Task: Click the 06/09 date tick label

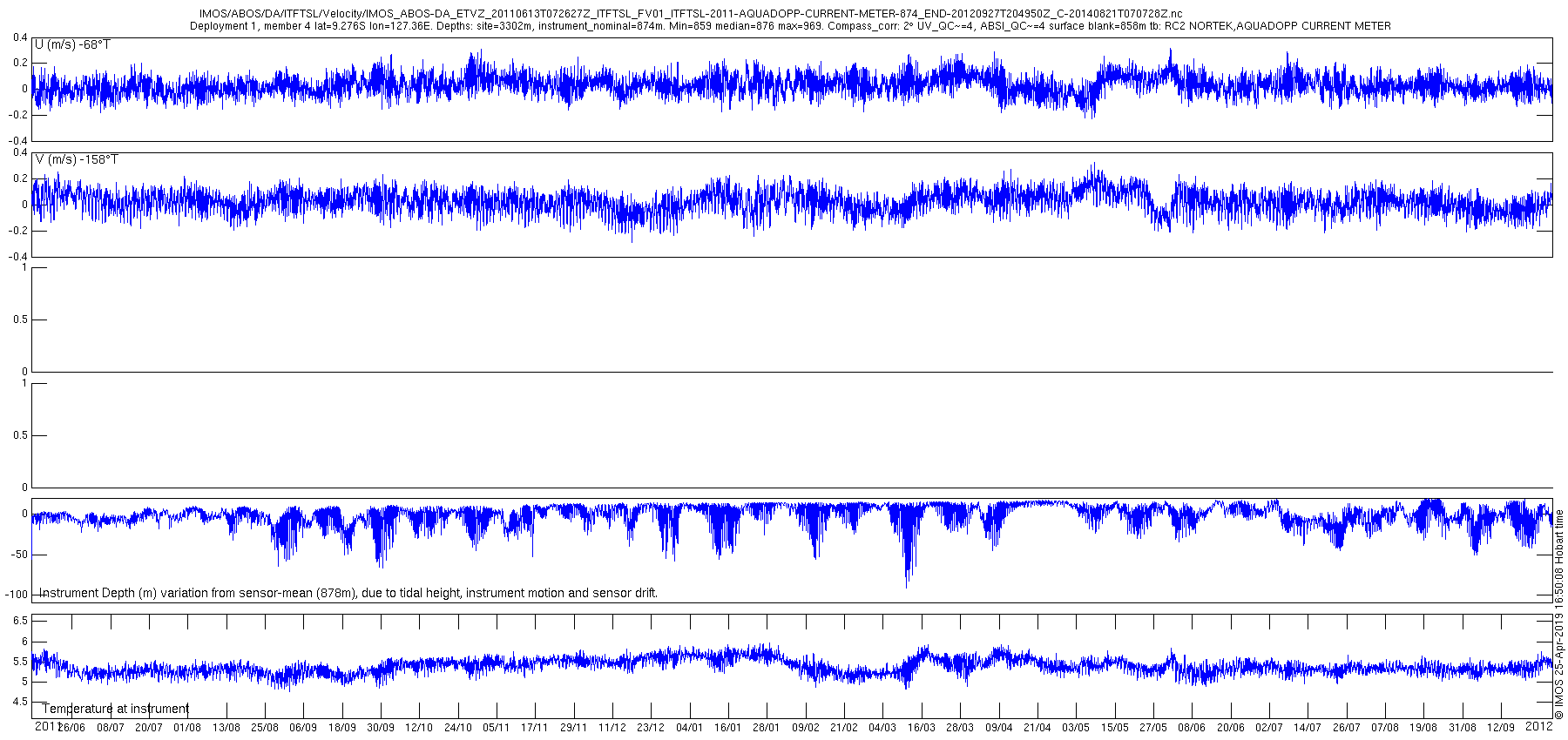Action: tap(303, 727)
